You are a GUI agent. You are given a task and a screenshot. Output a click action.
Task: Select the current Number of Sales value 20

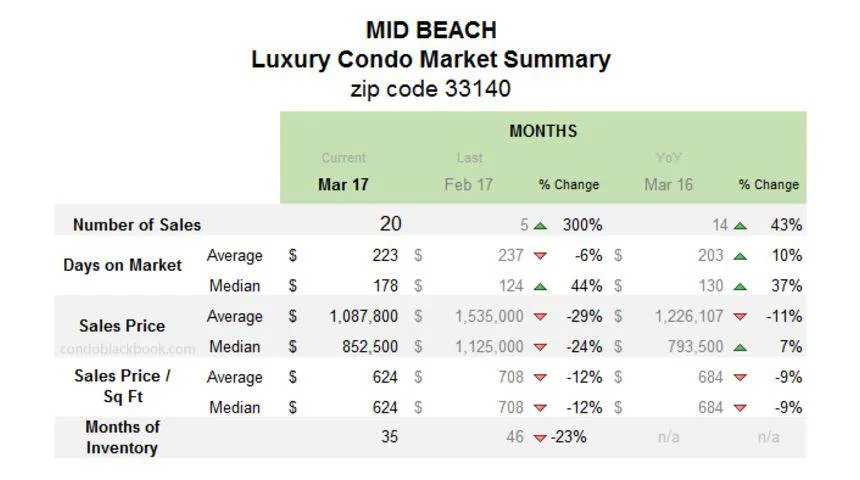[x=390, y=224]
